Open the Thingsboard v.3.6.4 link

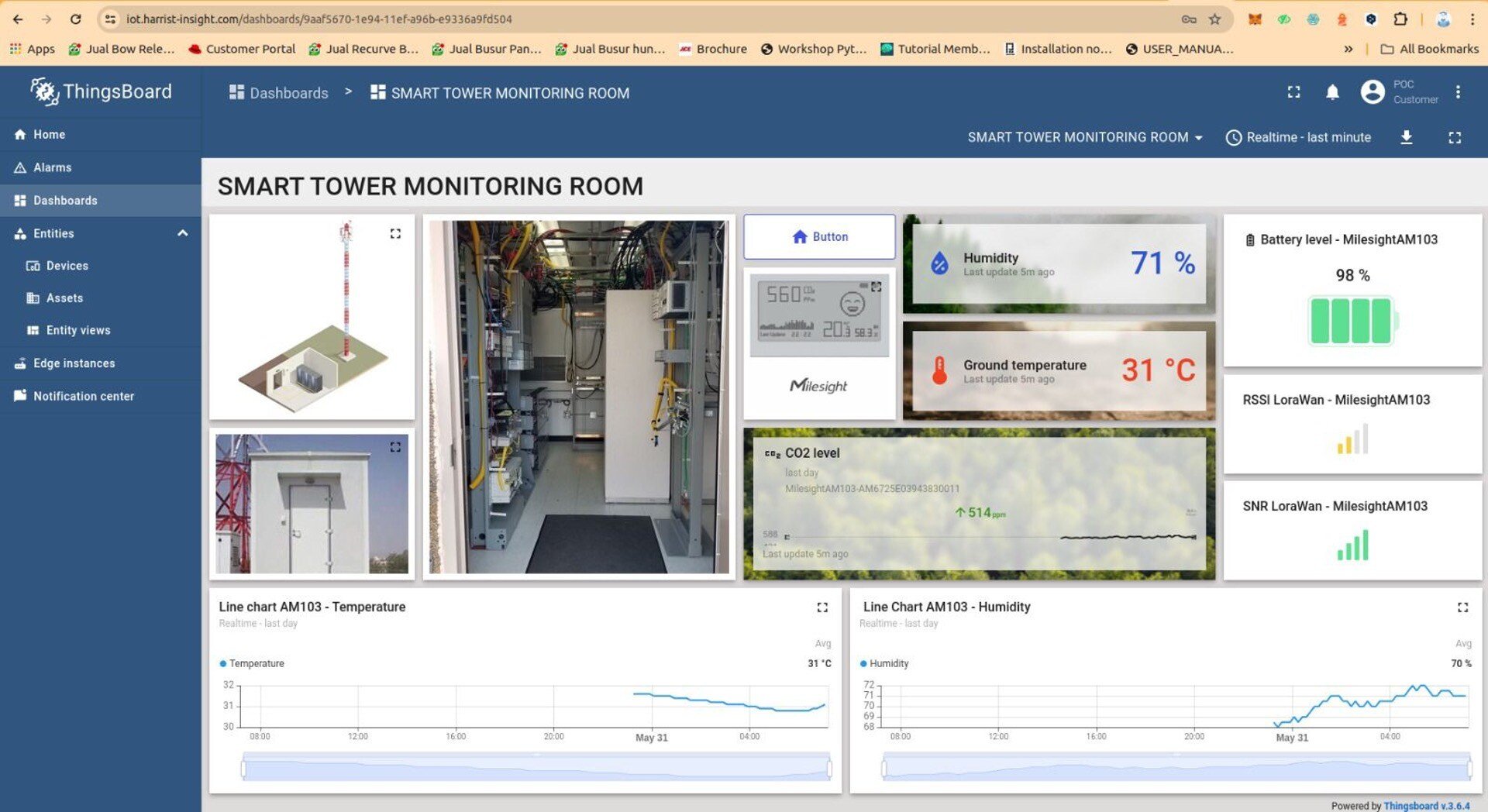click(x=1433, y=806)
